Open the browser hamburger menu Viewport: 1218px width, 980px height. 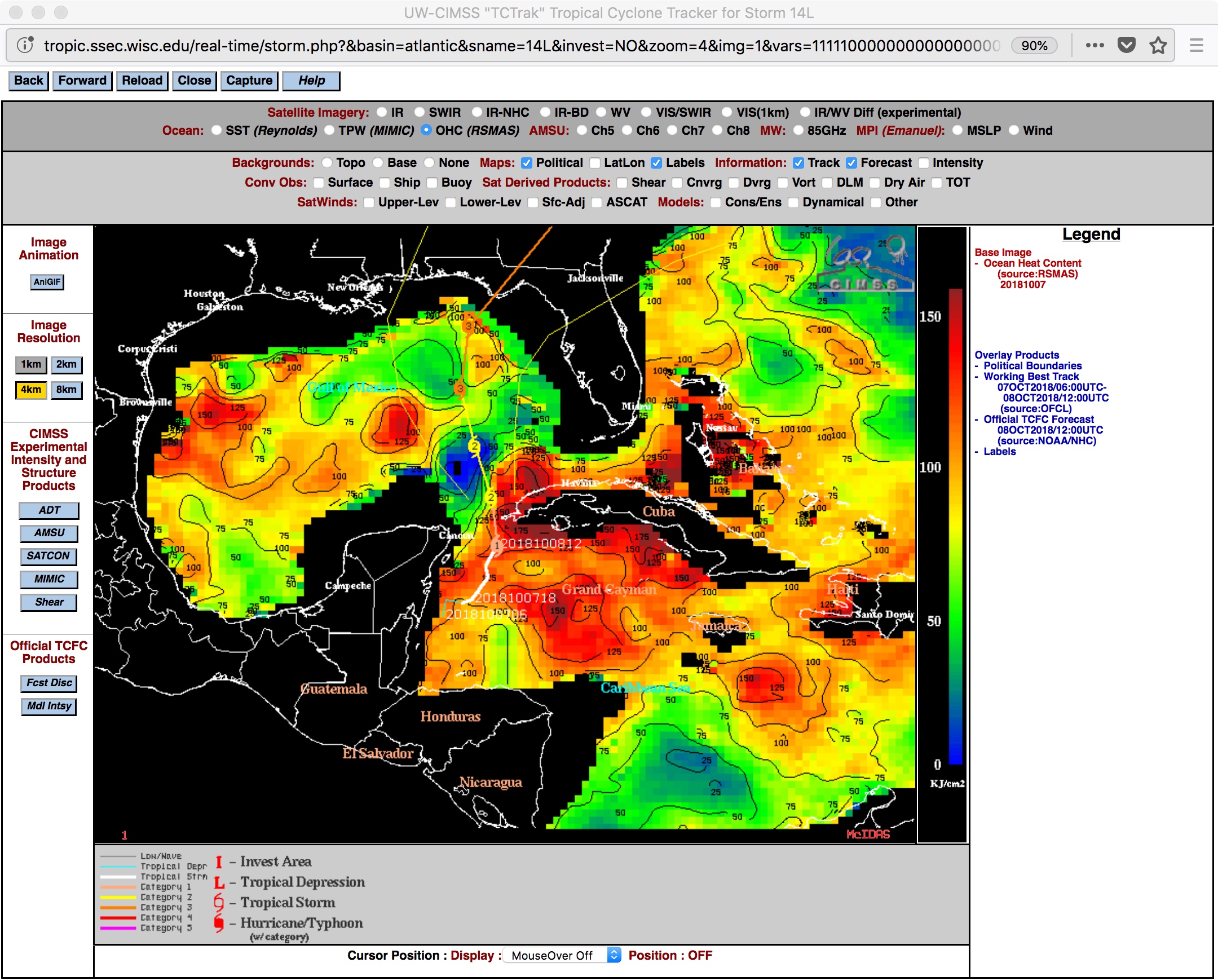(1197, 45)
